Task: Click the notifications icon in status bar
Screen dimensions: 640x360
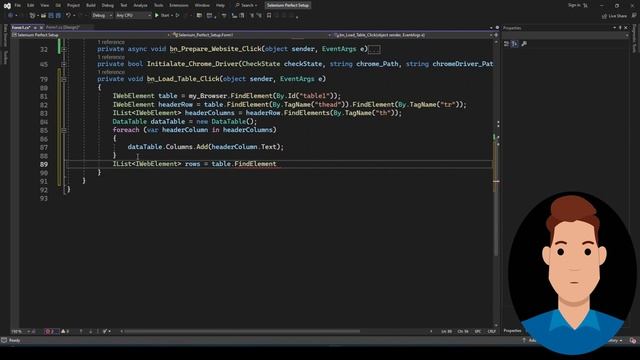Action: (633, 340)
